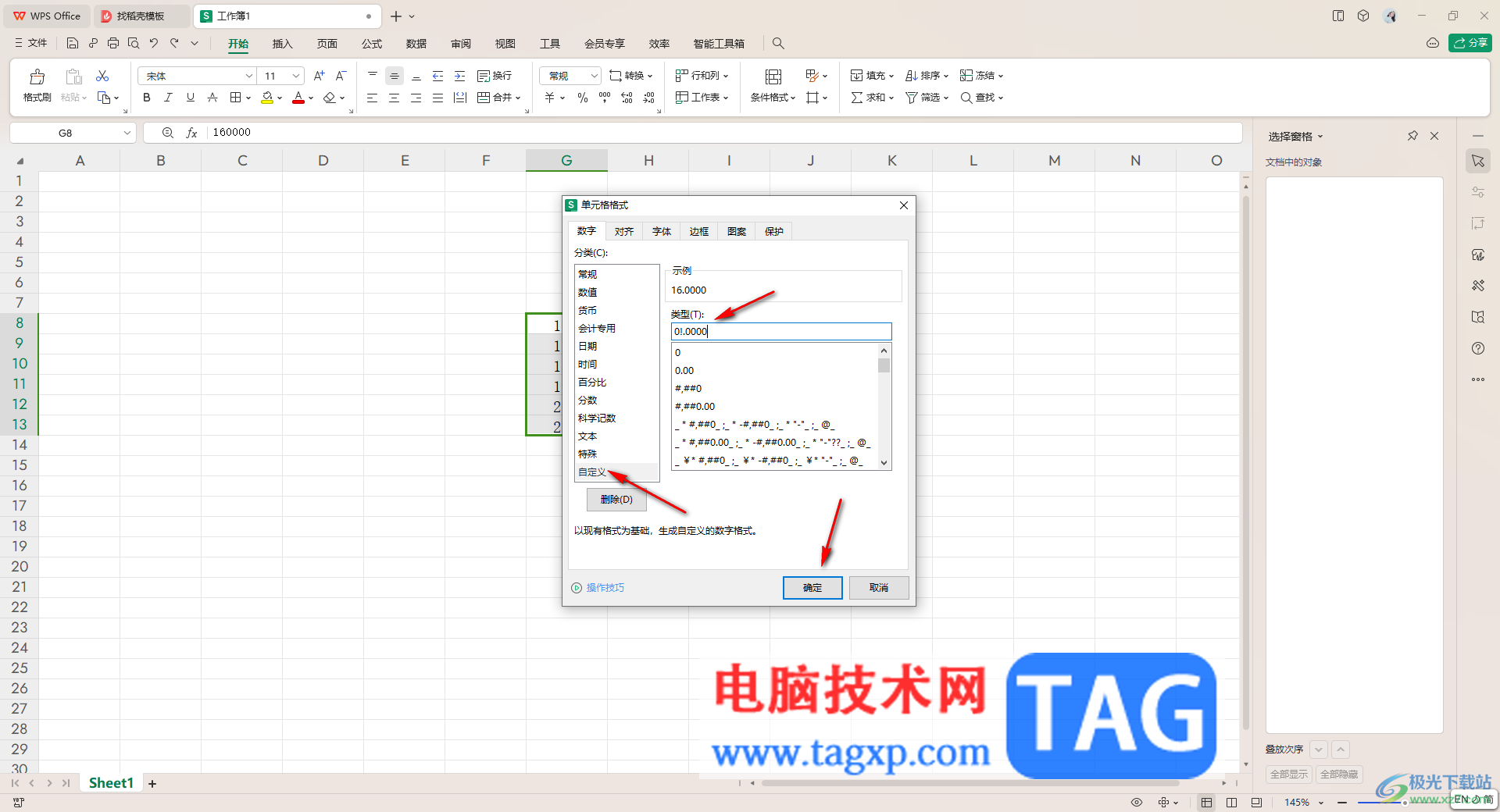This screenshot has width=1500, height=812.
Task: Open the 操作技巧 link
Action: pyautogui.click(x=605, y=588)
